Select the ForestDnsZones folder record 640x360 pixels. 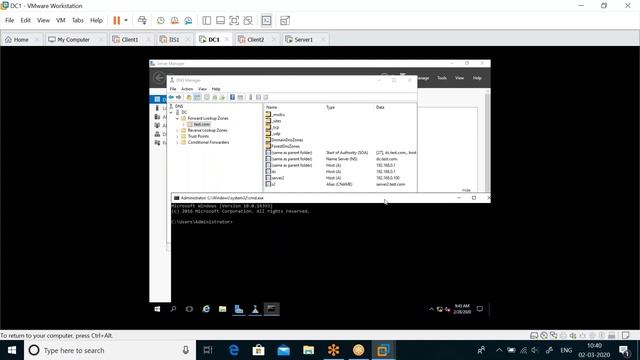[x=285, y=146]
